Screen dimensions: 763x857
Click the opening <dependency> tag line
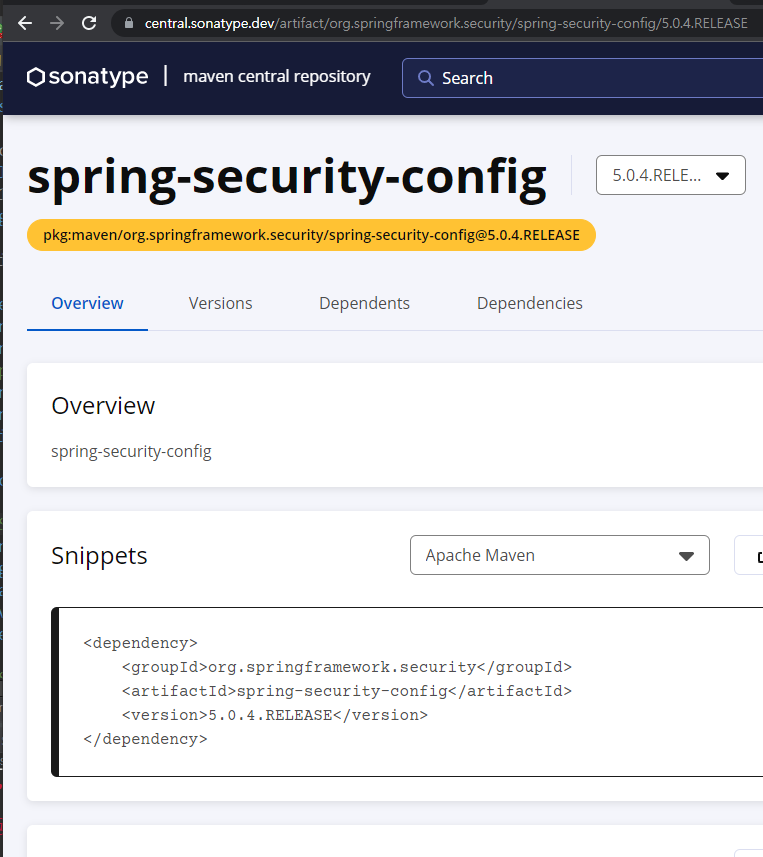(140, 643)
